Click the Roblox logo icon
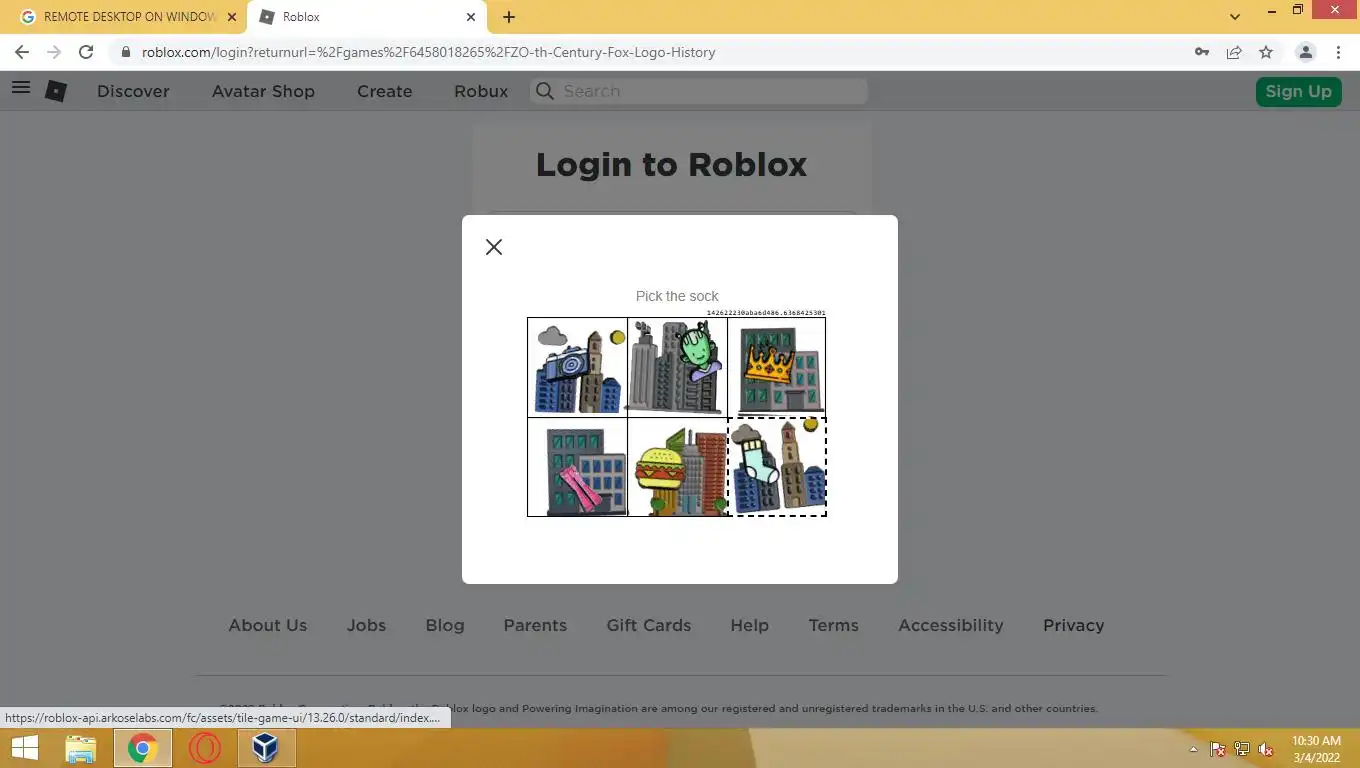 tap(56, 91)
